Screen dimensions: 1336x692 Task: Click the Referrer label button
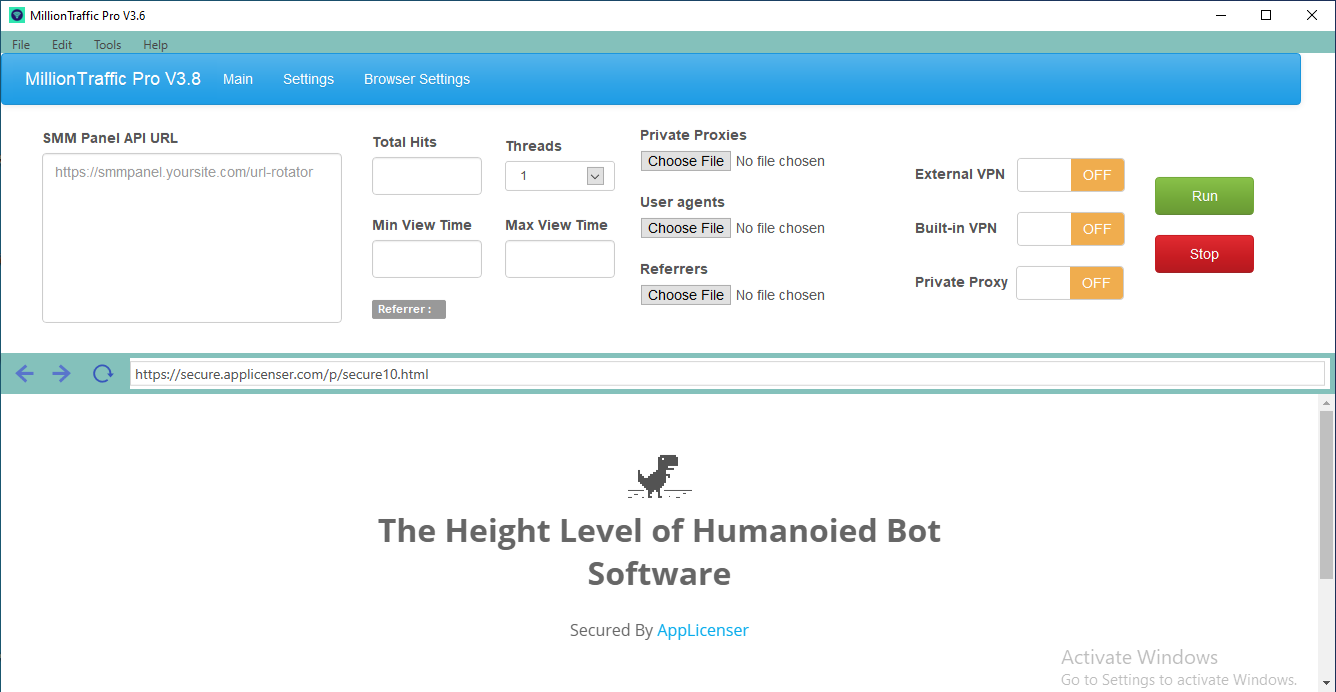tap(408, 309)
